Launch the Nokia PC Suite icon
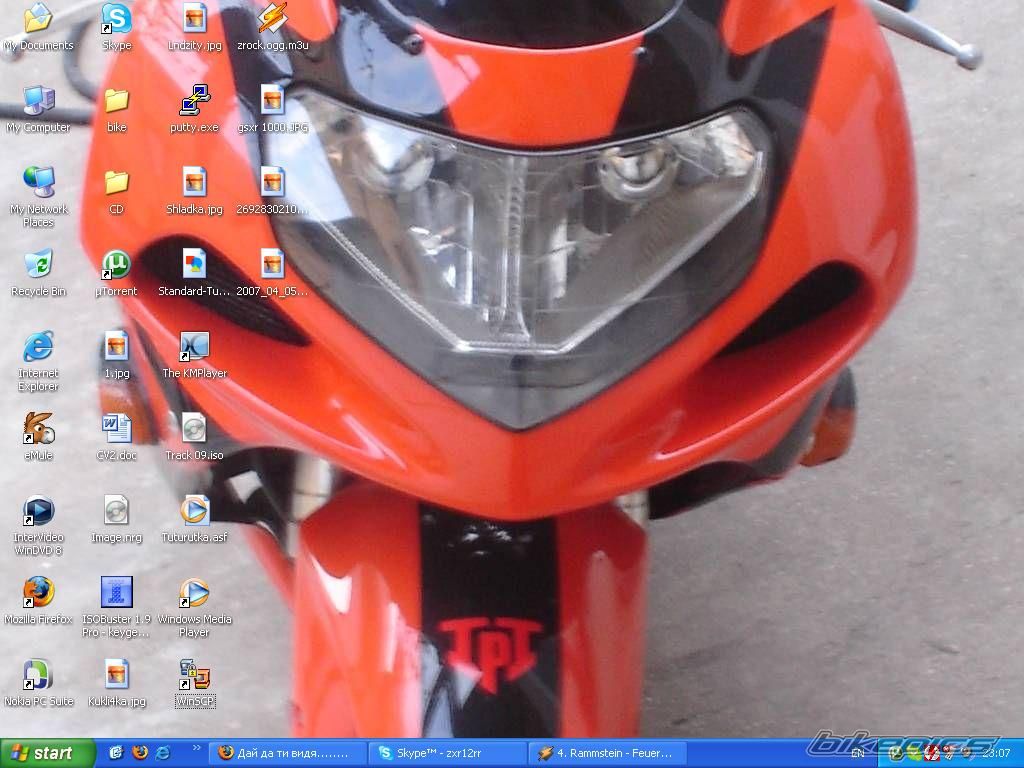The height and width of the screenshot is (768, 1024). click(x=38, y=676)
